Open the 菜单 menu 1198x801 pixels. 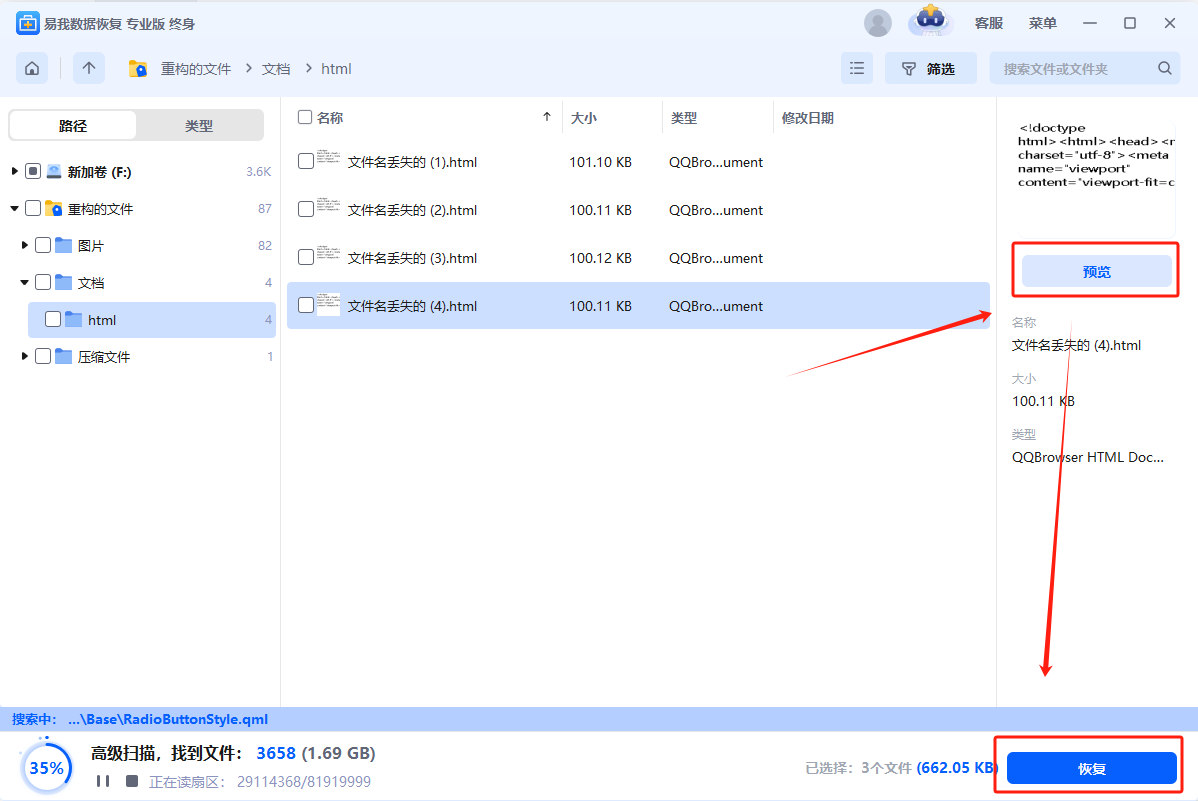coord(1042,24)
